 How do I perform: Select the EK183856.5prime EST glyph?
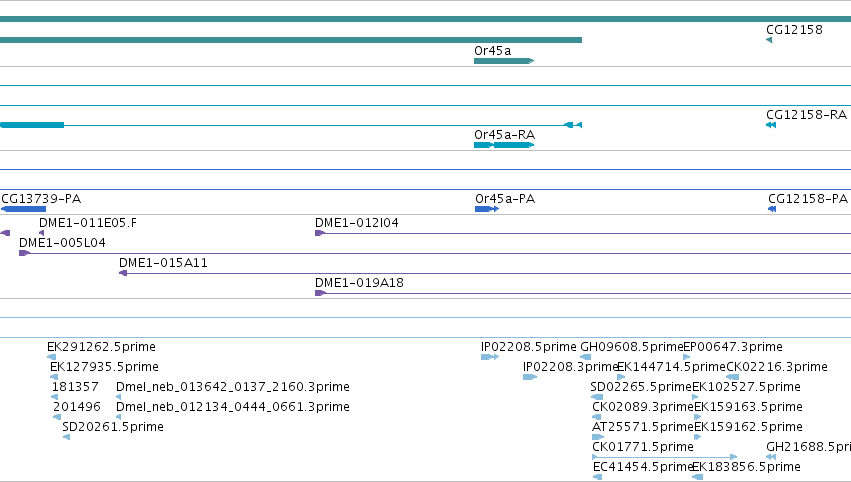click(697, 477)
